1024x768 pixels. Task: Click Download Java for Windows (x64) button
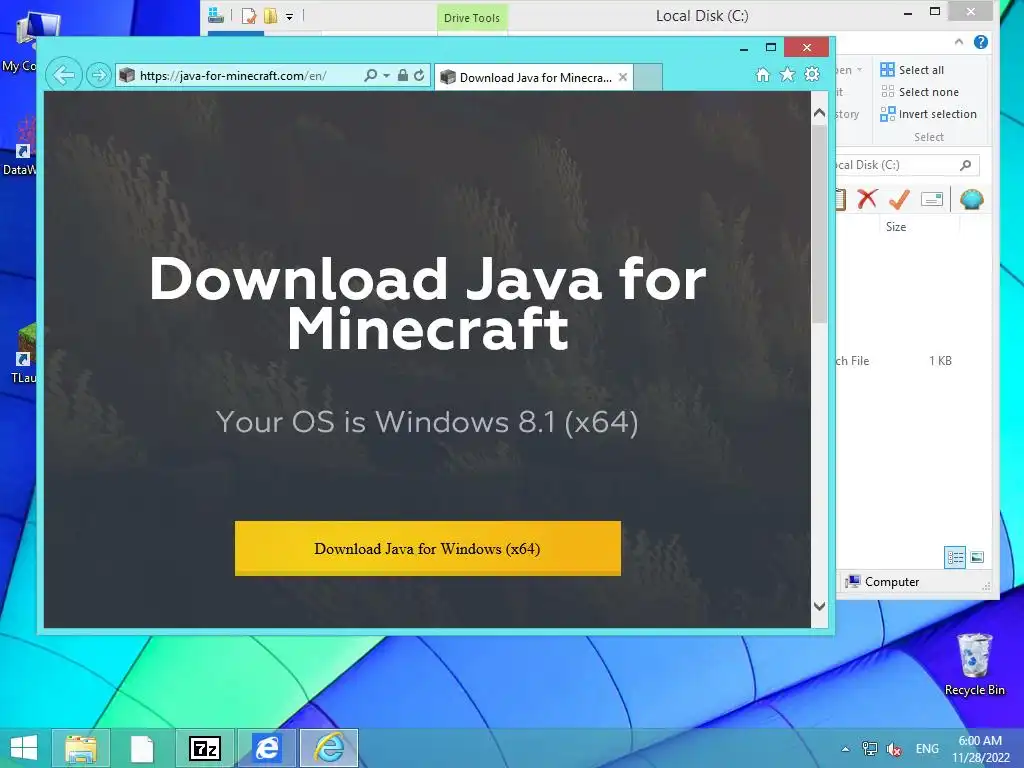428,549
